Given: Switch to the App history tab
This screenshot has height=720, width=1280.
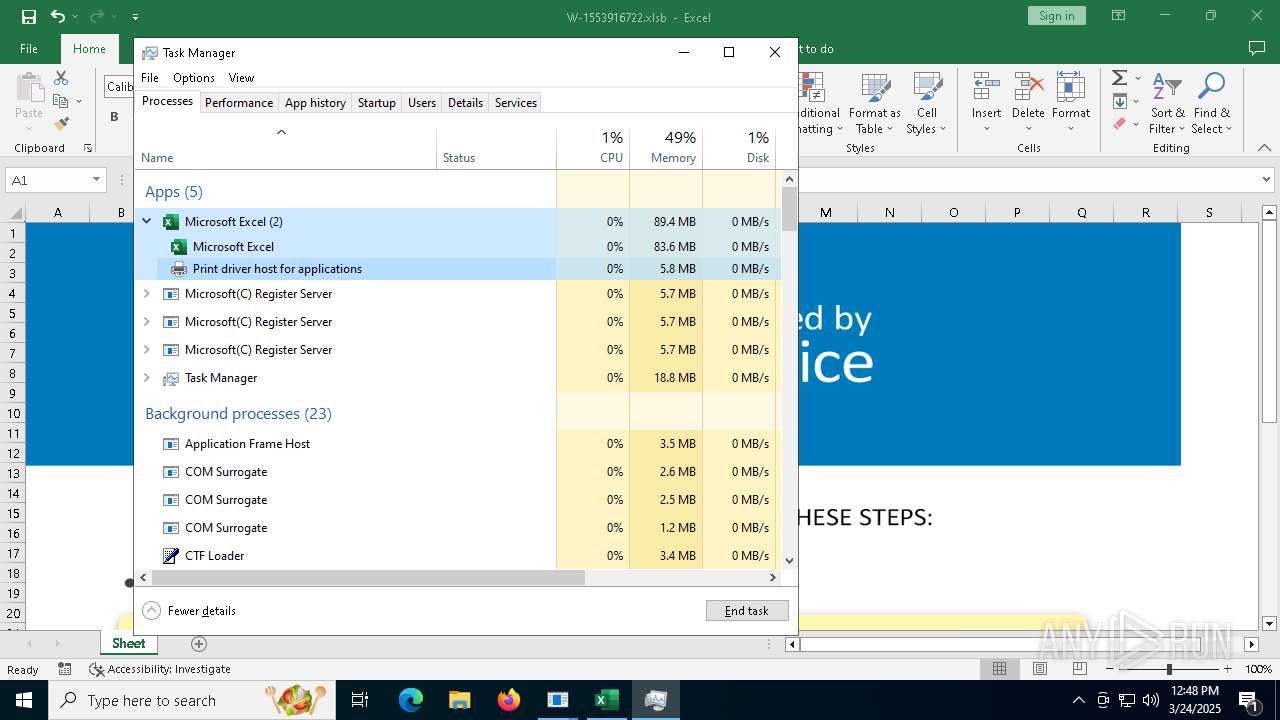Looking at the screenshot, I should (315, 102).
